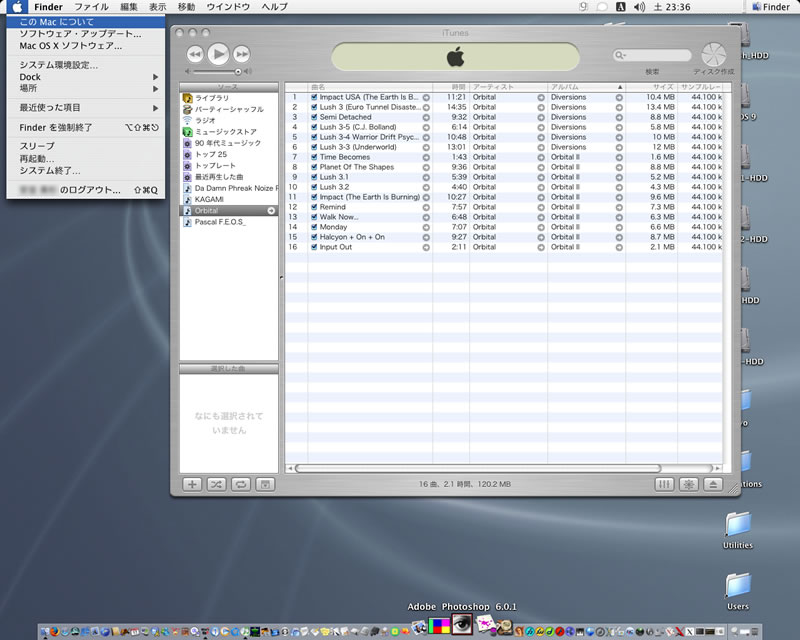Choose Finder を強制終了 menu item
The width and height of the screenshot is (800, 640).
pos(86,127)
